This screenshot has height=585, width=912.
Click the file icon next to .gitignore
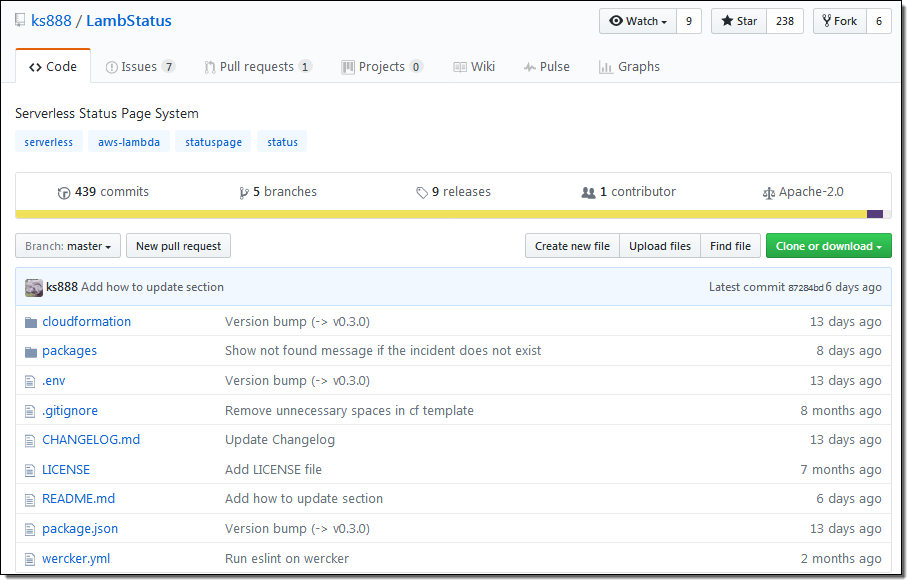pyautogui.click(x=30, y=412)
